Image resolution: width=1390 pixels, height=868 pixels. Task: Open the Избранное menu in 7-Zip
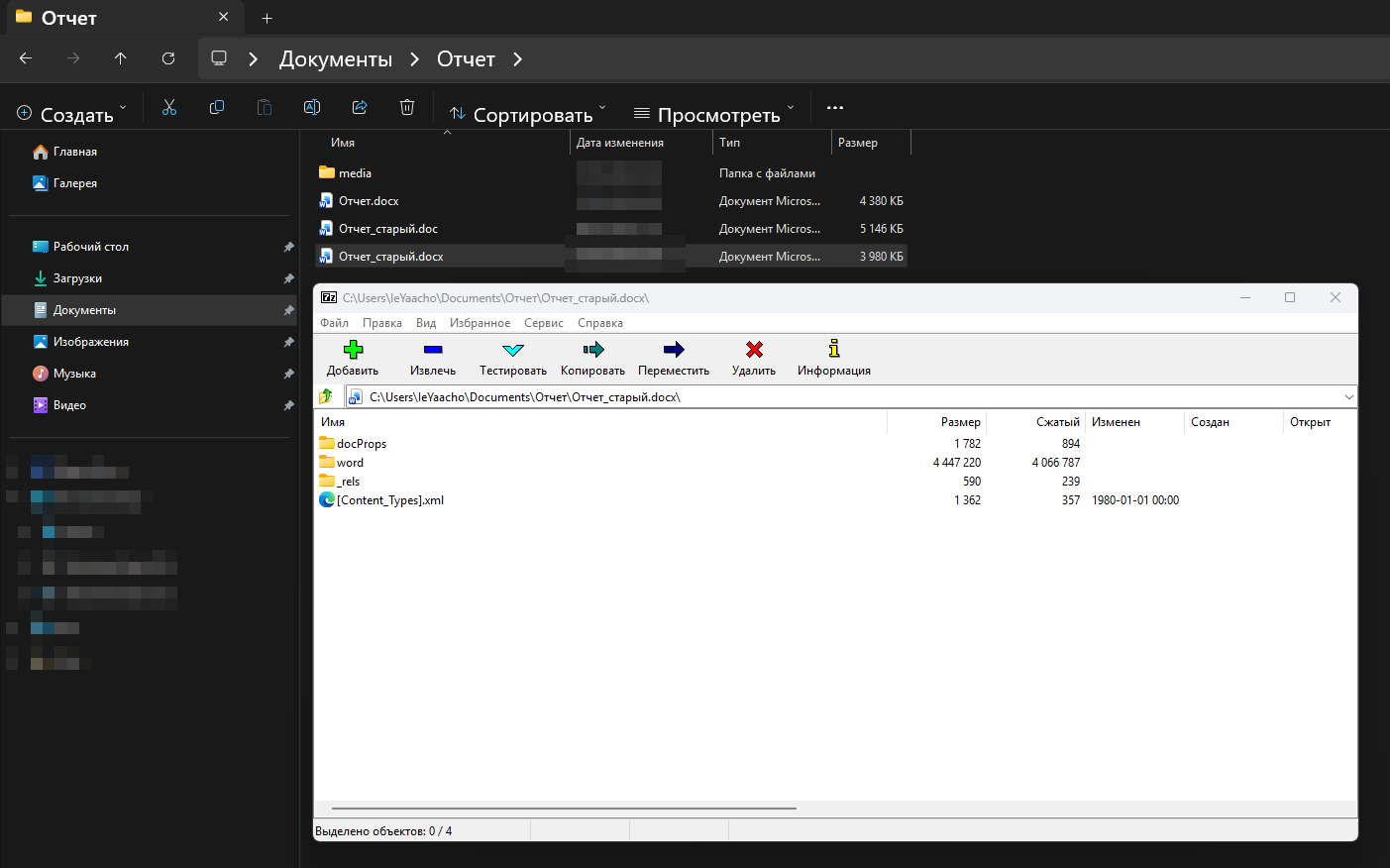pyautogui.click(x=480, y=323)
